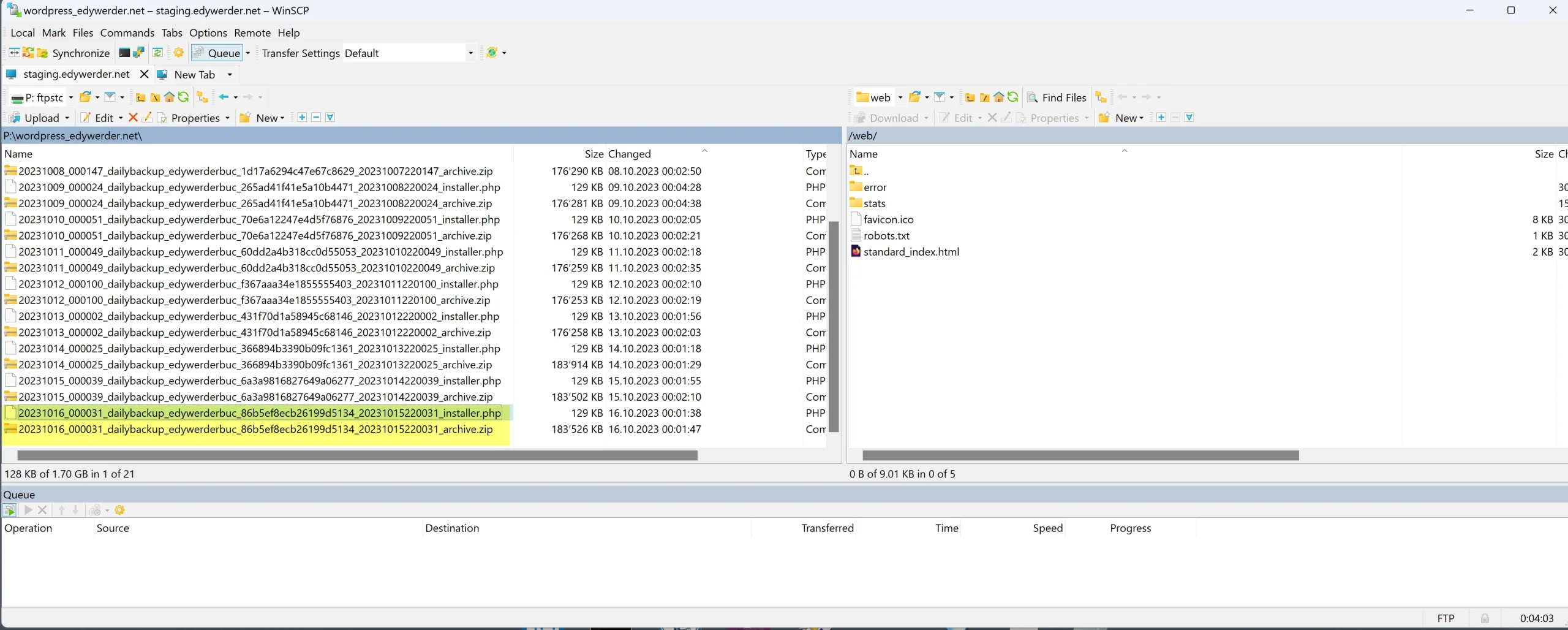
Task: Open the remote web directory dropdown
Action: click(x=900, y=97)
